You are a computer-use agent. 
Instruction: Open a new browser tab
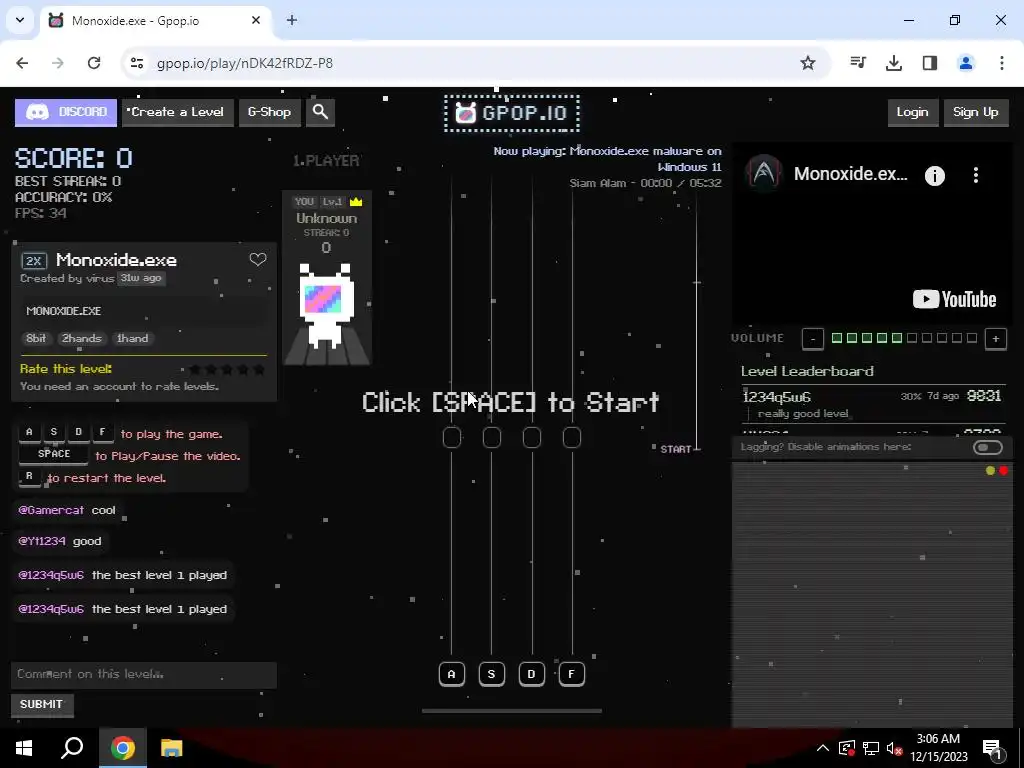pyautogui.click(x=292, y=20)
